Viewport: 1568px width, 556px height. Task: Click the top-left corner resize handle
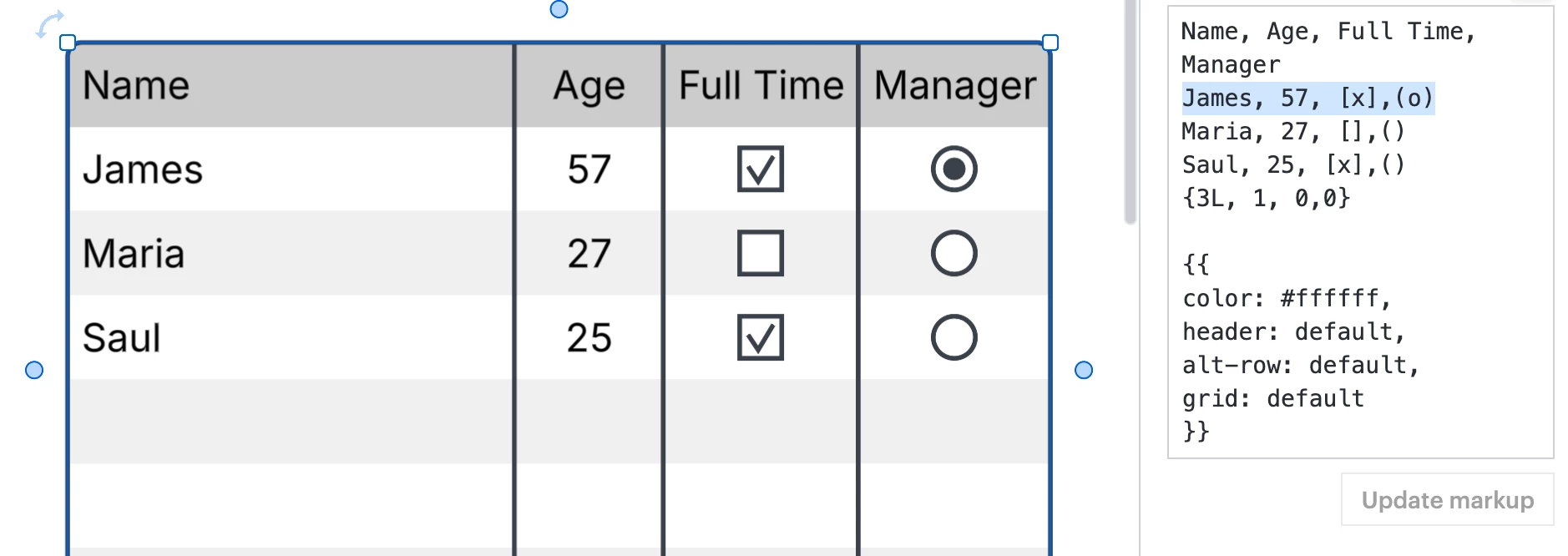click(x=68, y=43)
